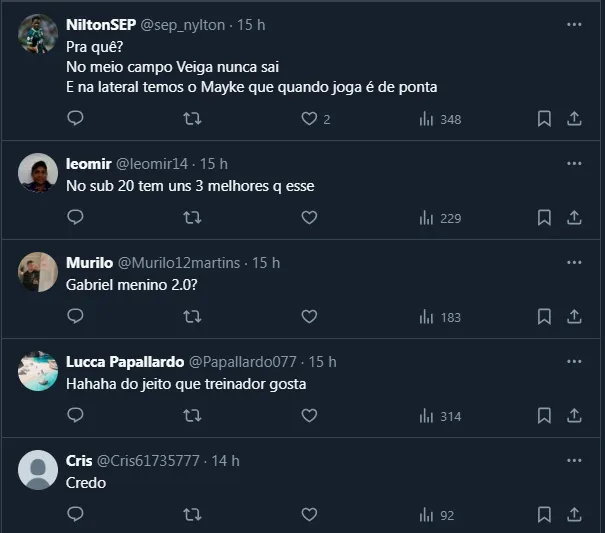
Task: Click Cris's default gray avatar
Action: click(38, 469)
